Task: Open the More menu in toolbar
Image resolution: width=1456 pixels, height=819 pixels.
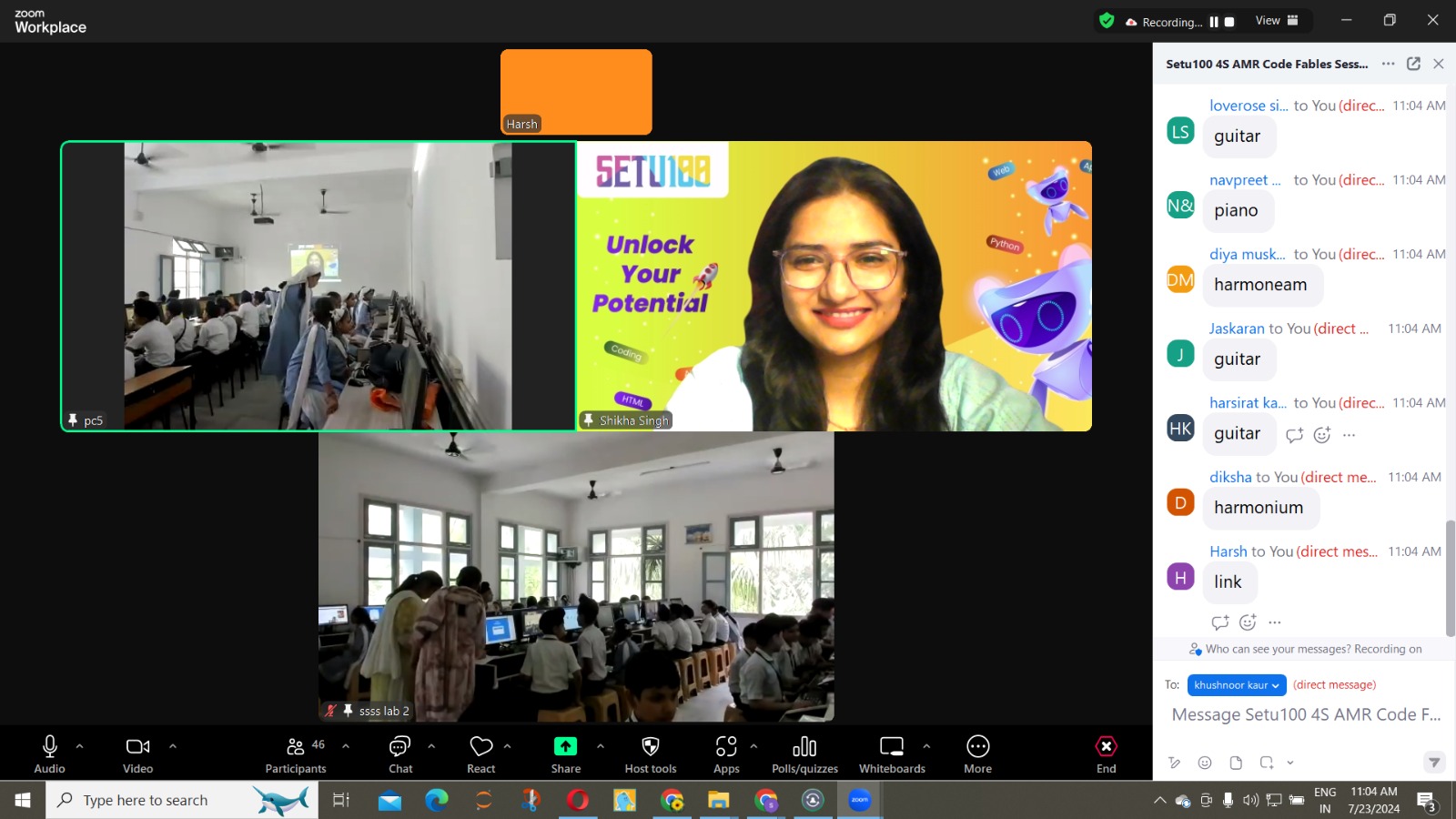Action: pyautogui.click(x=978, y=754)
